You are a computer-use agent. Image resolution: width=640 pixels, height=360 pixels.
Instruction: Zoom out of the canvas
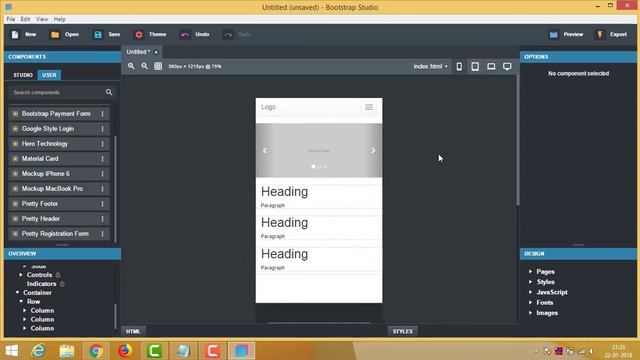pos(144,66)
